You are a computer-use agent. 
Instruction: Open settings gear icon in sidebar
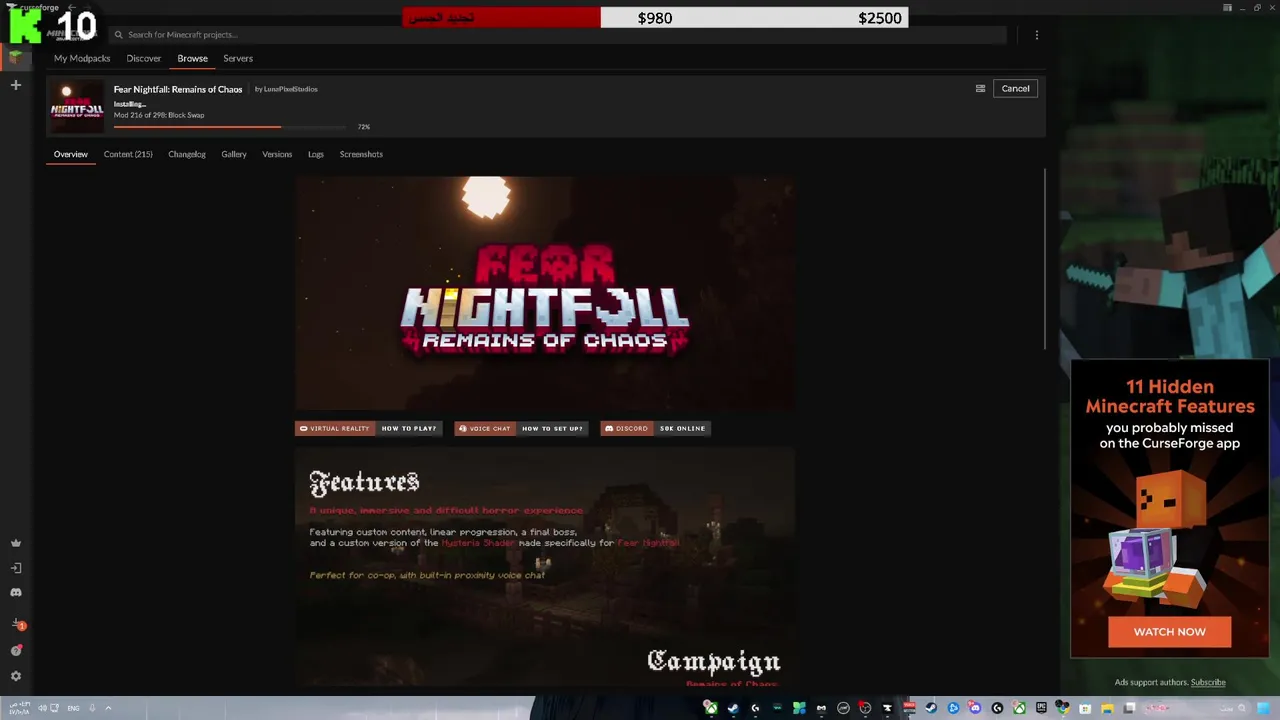click(x=15, y=676)
